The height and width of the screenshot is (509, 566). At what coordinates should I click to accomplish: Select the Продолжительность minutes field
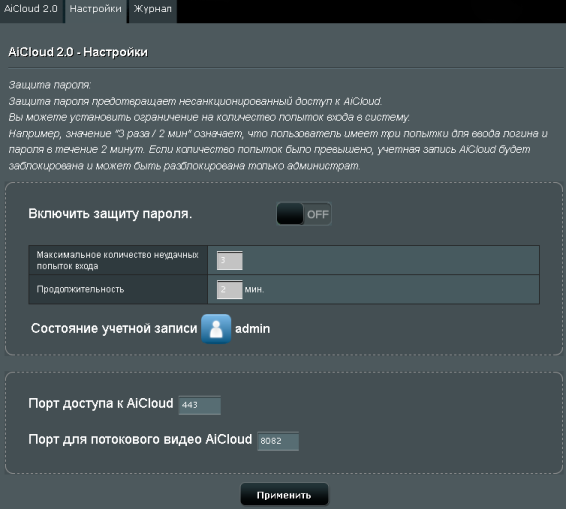(230, 290)
